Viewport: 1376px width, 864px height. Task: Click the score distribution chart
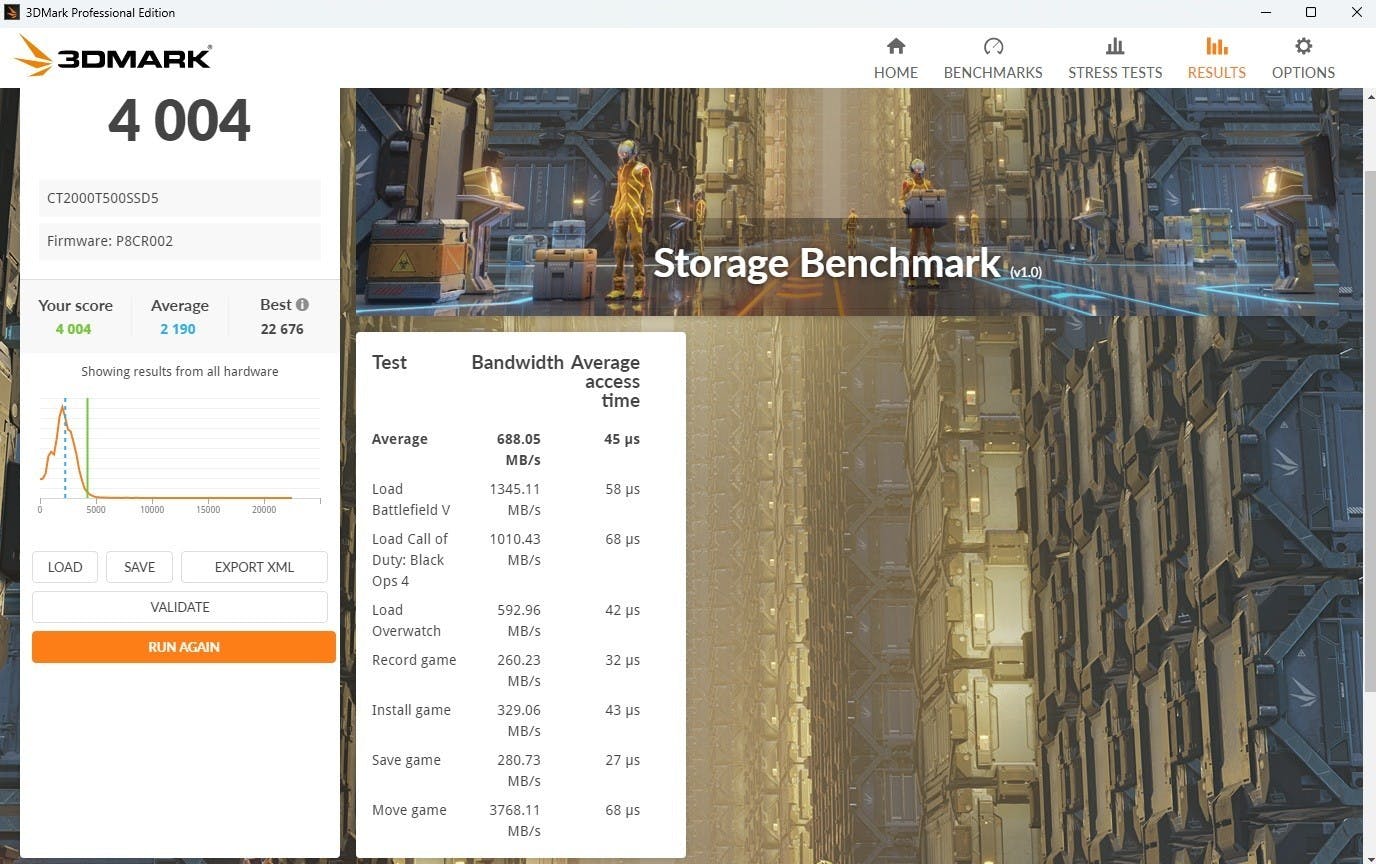pyautogui.click(x=180, y=452)
